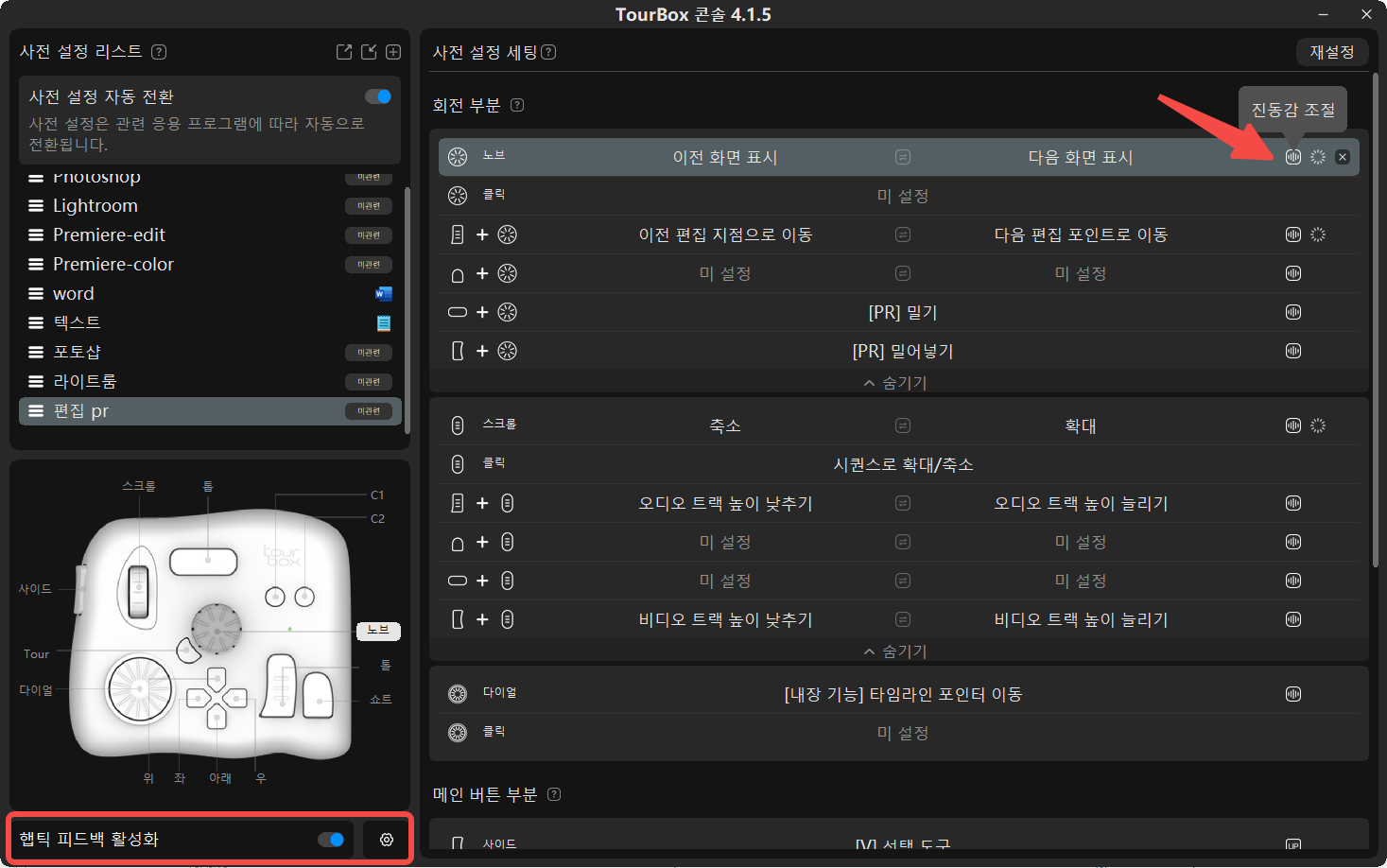The height and width of the screenshot is (868, 1387).
Task: Select the Lightroom preset
Action: (x=210, y=206)
